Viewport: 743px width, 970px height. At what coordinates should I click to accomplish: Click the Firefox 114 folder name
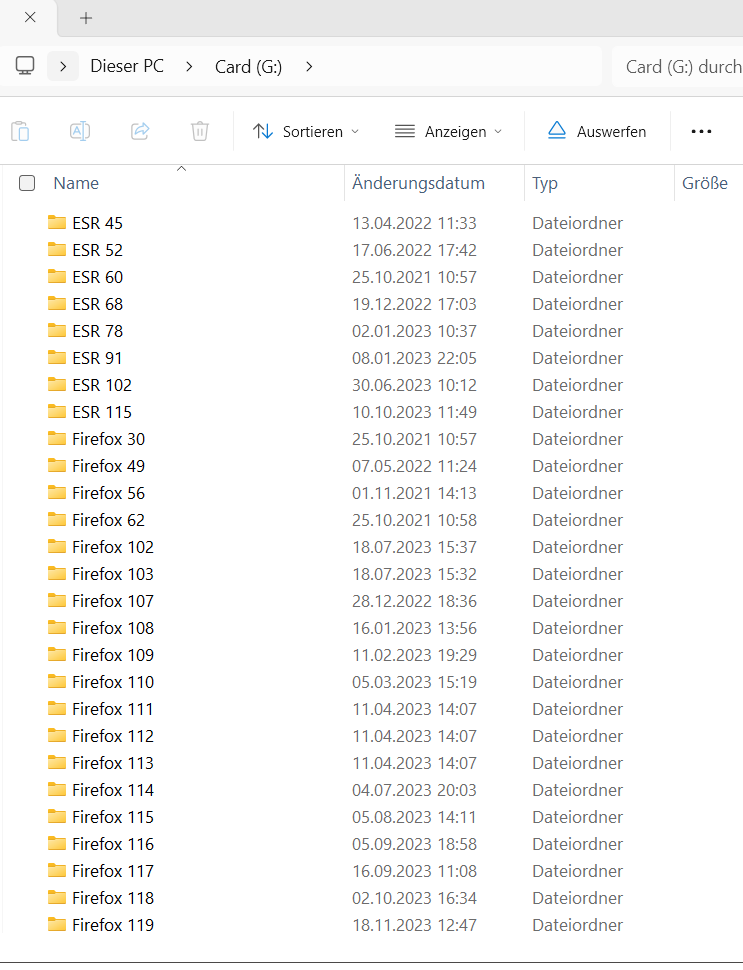113,790
